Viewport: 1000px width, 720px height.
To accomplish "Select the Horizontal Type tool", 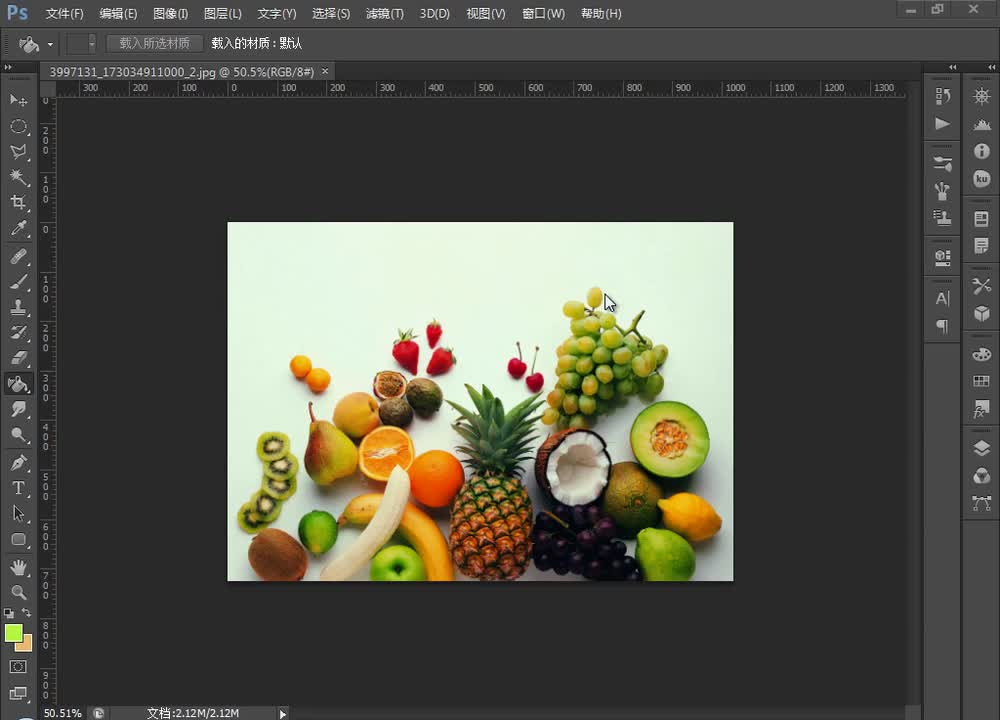I will point(18,488).
